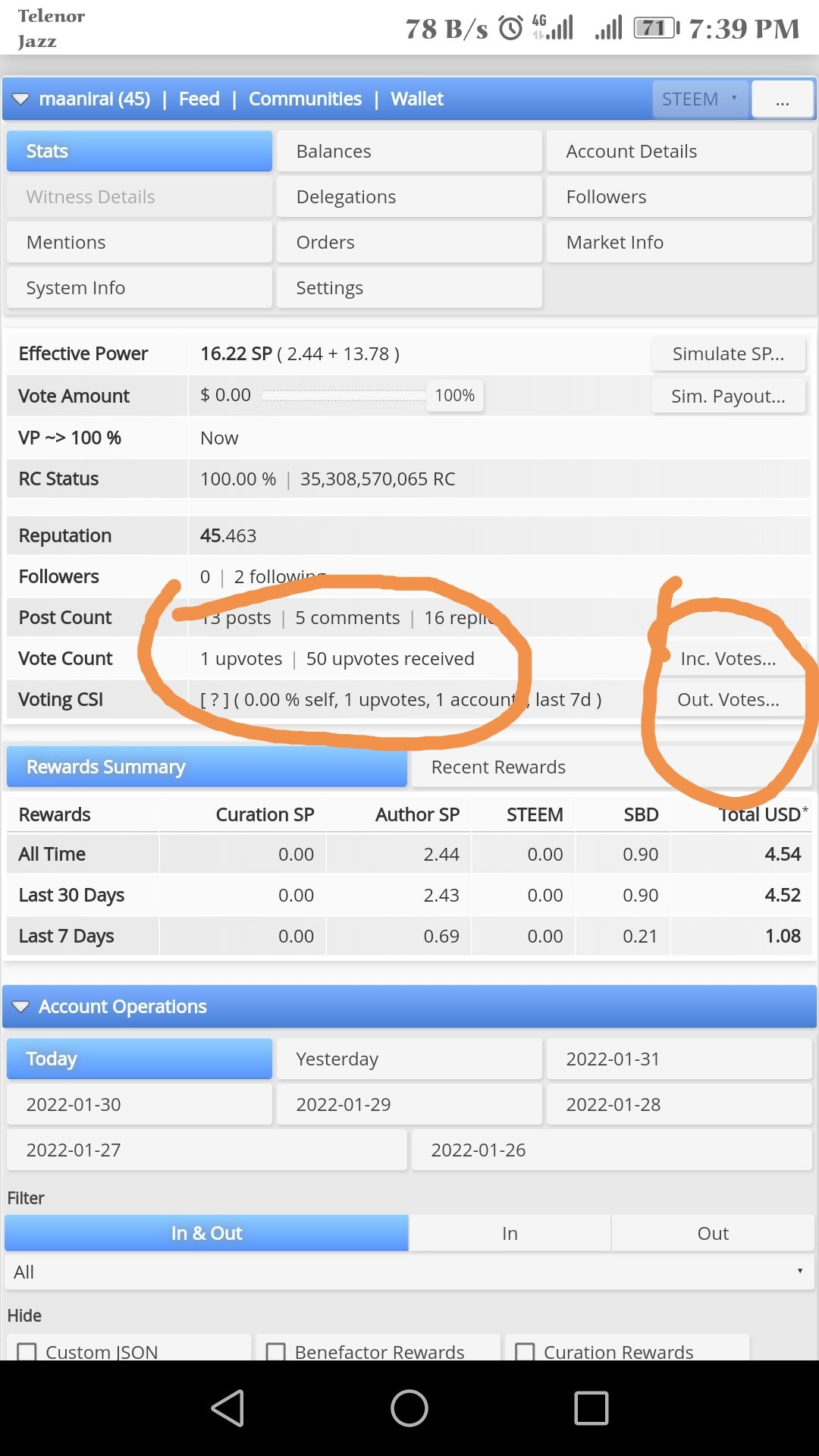Image resolution: width=819 pixels, height=1456 pixels.
Task: Open the All operations filter dropdown
Action: pos(409,1272)
